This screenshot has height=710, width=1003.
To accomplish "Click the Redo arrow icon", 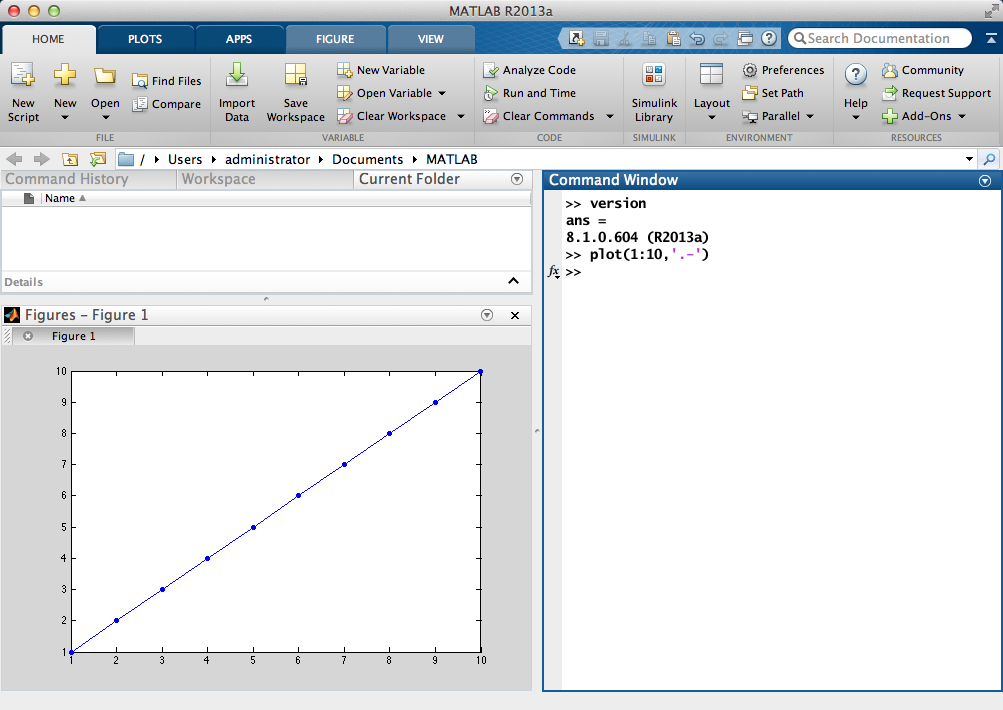I will 721,38.
